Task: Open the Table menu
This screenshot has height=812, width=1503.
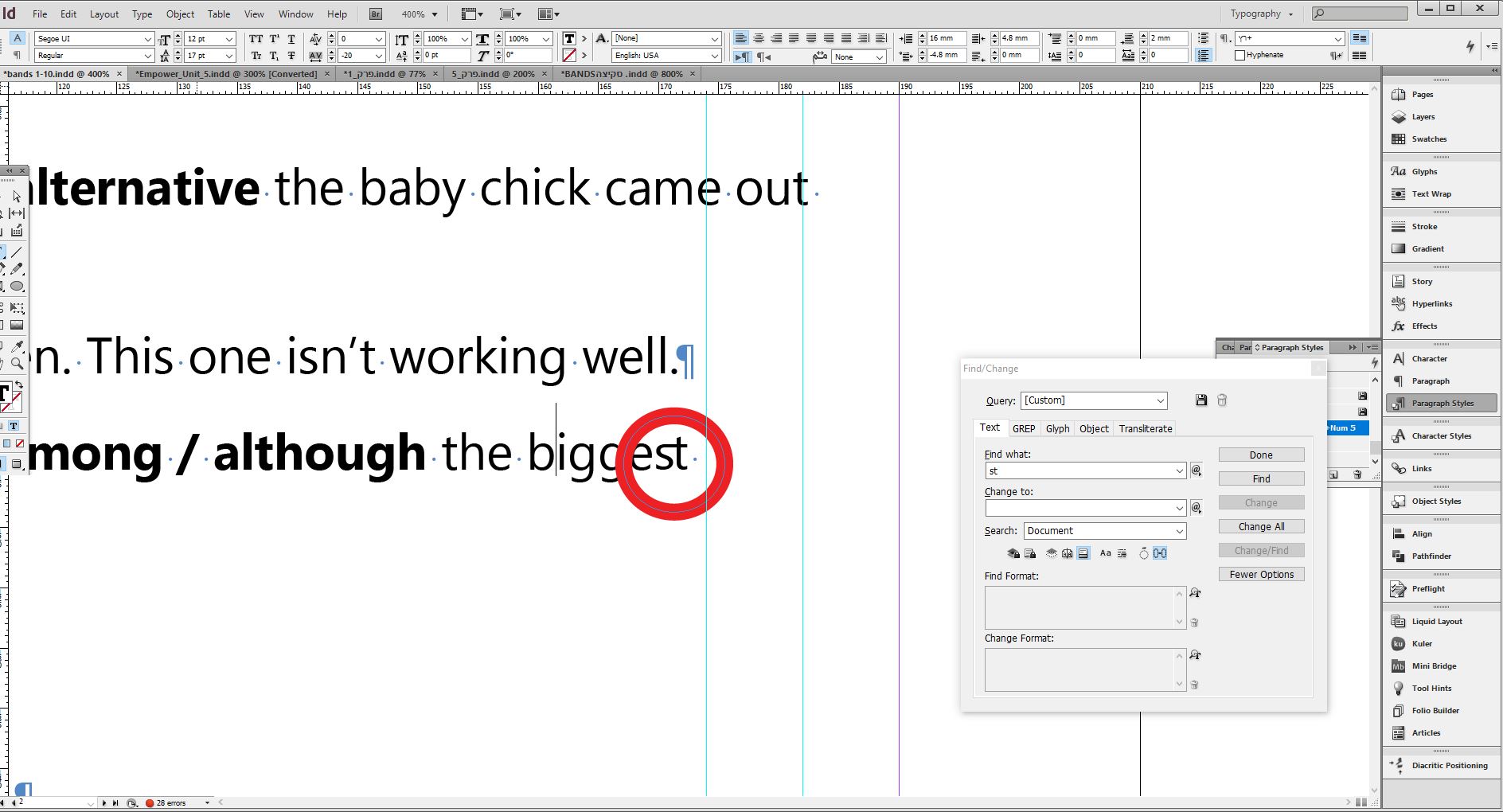Action: pos(219,14)
